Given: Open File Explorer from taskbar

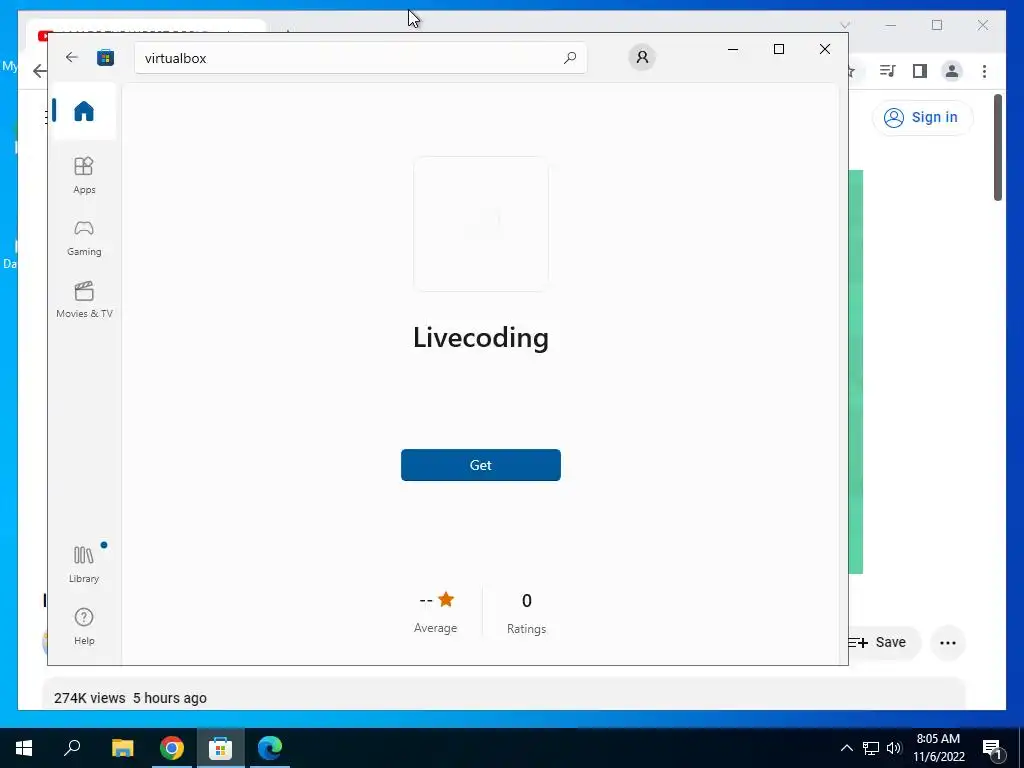Looking at the screenshot, I should tap(122, 748).
